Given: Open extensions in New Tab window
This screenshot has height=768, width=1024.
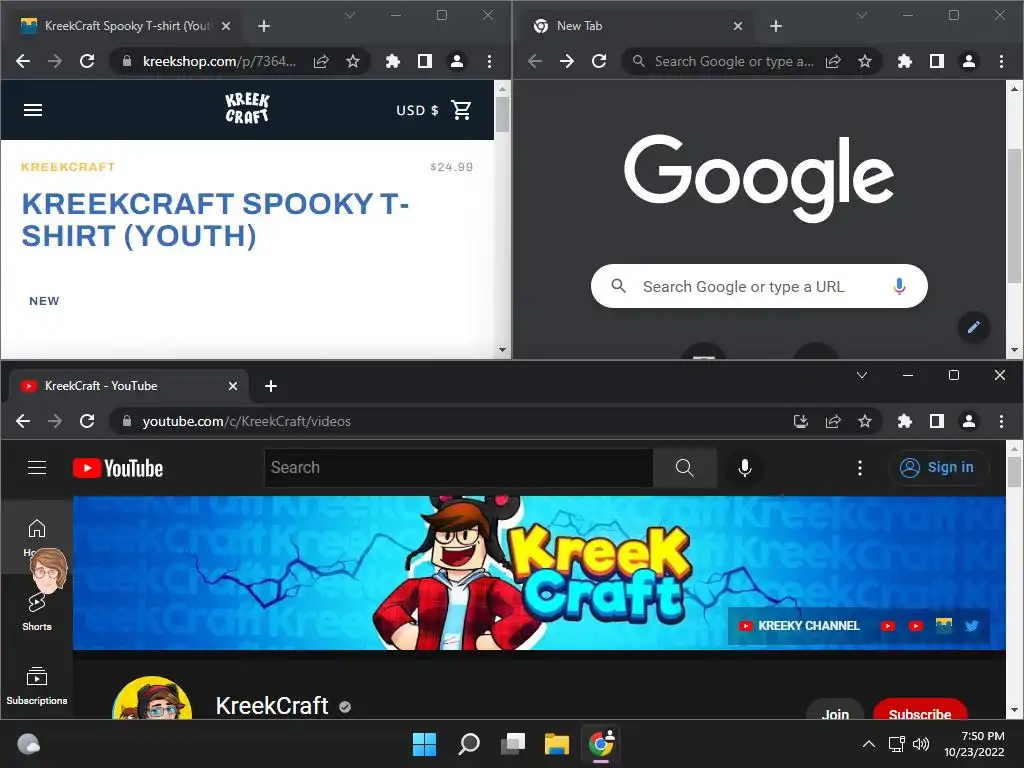Looking at the screenshot, I should click(x=904, y=61).
